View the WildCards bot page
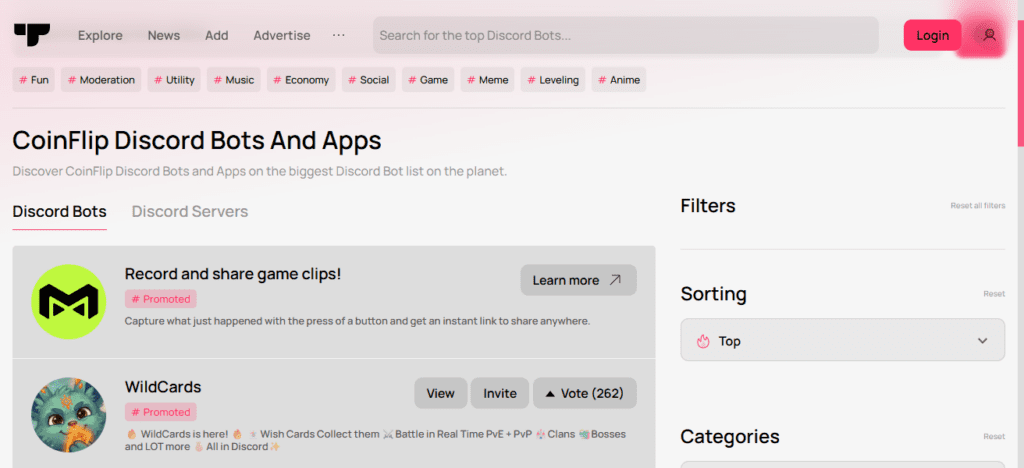 point(440,393)
